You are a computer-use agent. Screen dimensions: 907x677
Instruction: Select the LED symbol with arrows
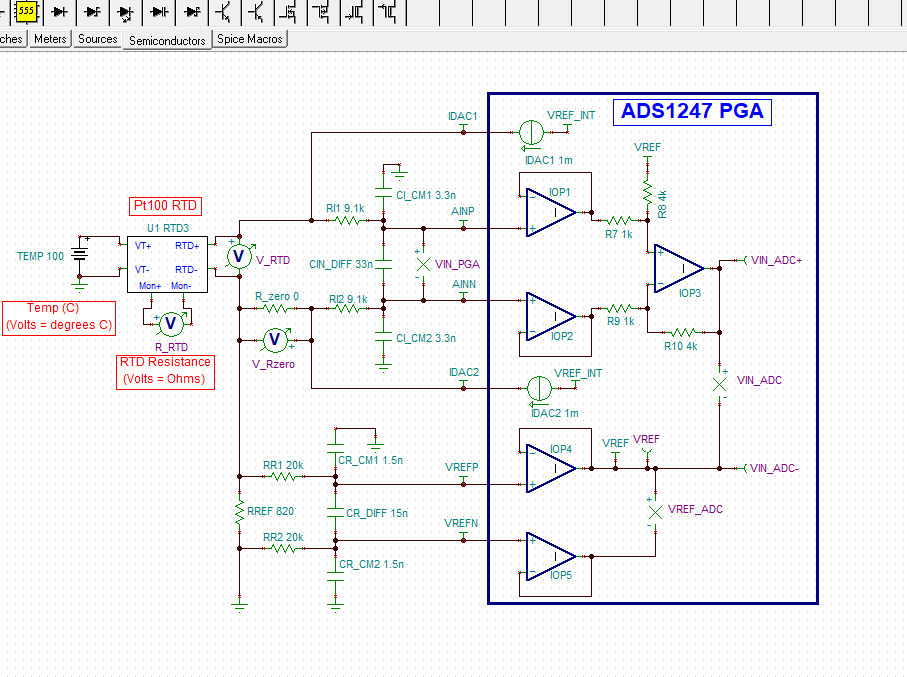point(126,12)
